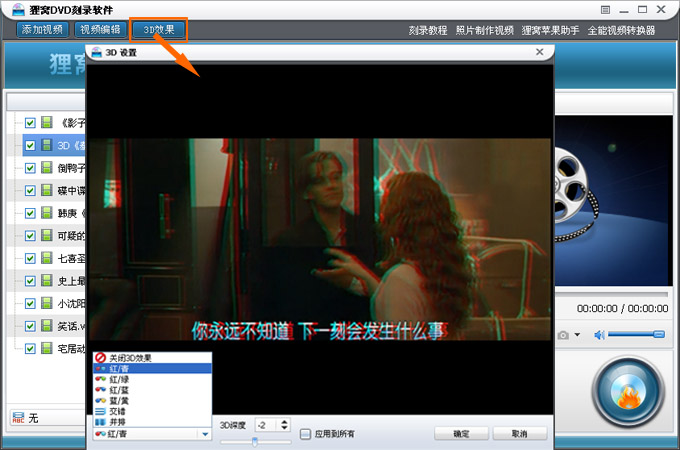This screenshot has width=680, height=450.
Task: Uncheck the 七喜圣 video checkbox
Action: (30, 258)
